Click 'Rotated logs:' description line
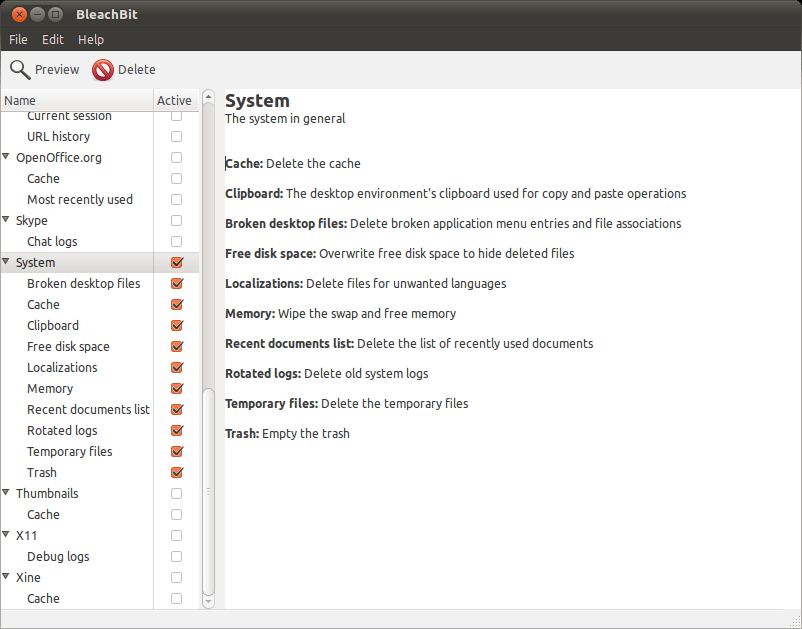This screenshot has width=802, height=629. 326,374
